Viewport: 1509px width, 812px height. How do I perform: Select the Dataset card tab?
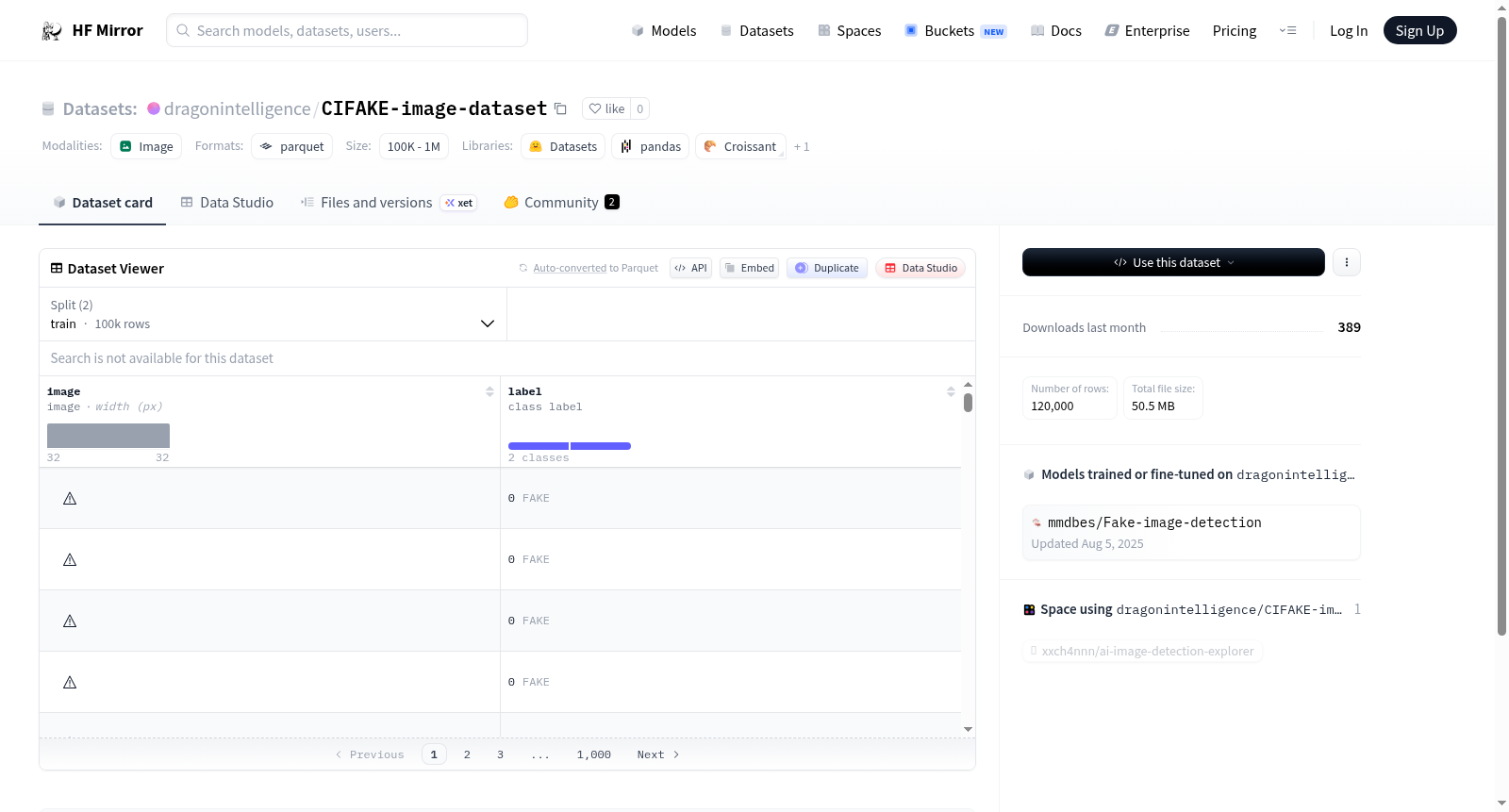point(103,203)
